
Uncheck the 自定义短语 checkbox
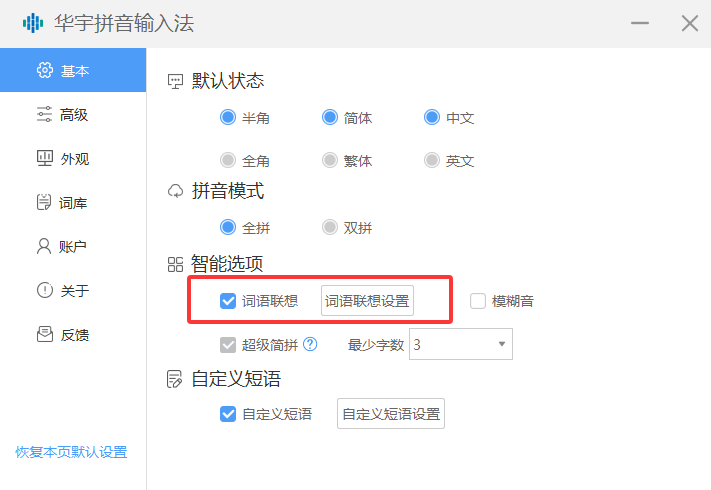tap(228, 414)
